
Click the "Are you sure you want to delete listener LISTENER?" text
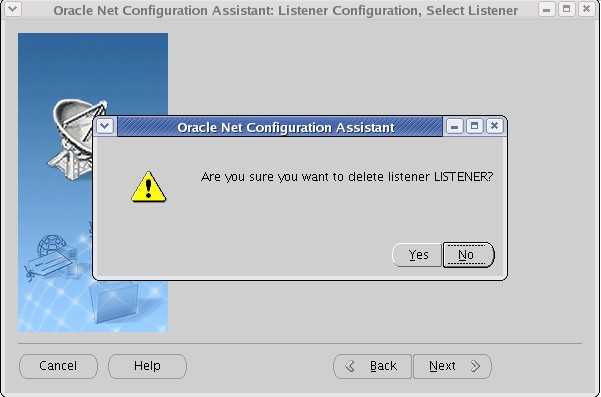click(x=347, y=177)
